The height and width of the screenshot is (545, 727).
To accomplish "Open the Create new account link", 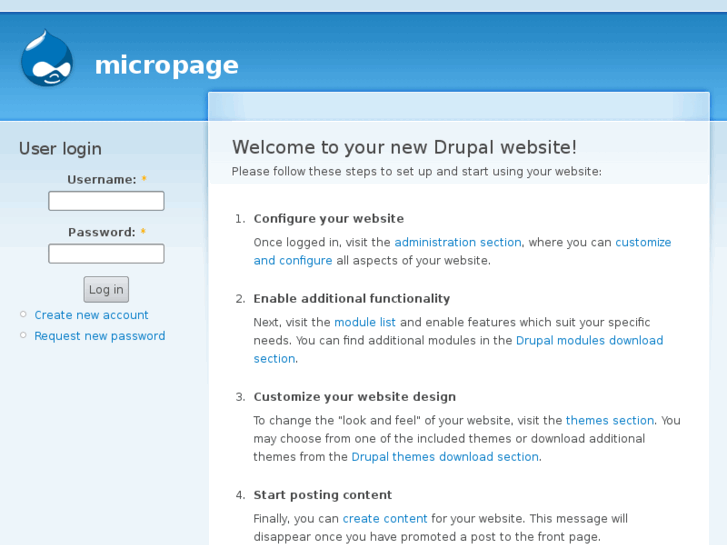I will 91,315.
